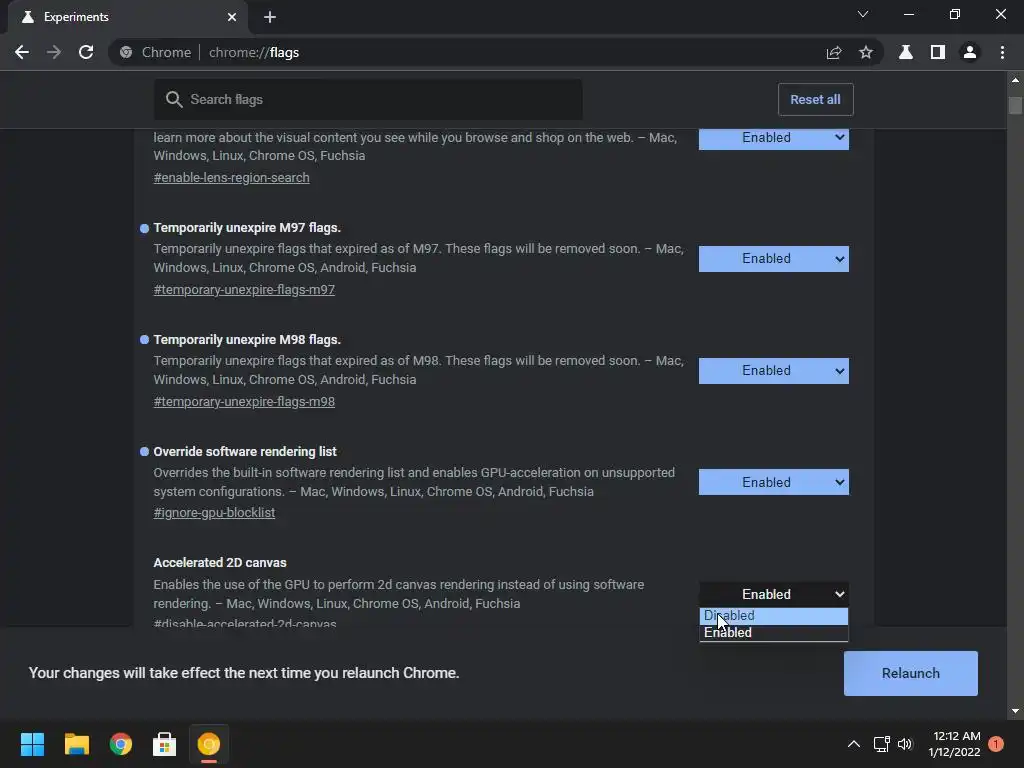Click the scrollbar down arrow
The height and width of the screenshot is (768, 1024).
tap(1015, 711)
